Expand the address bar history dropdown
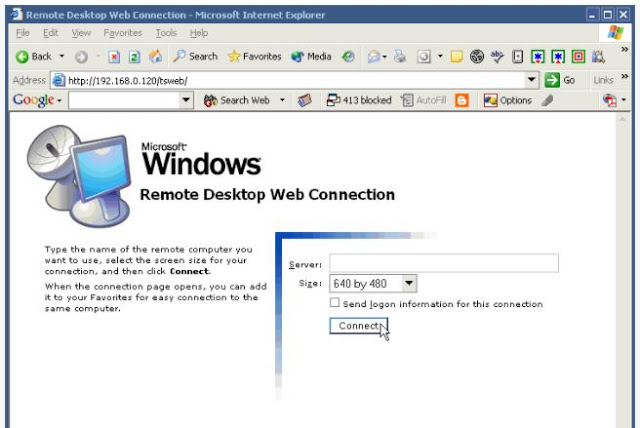 coord(531,80)
